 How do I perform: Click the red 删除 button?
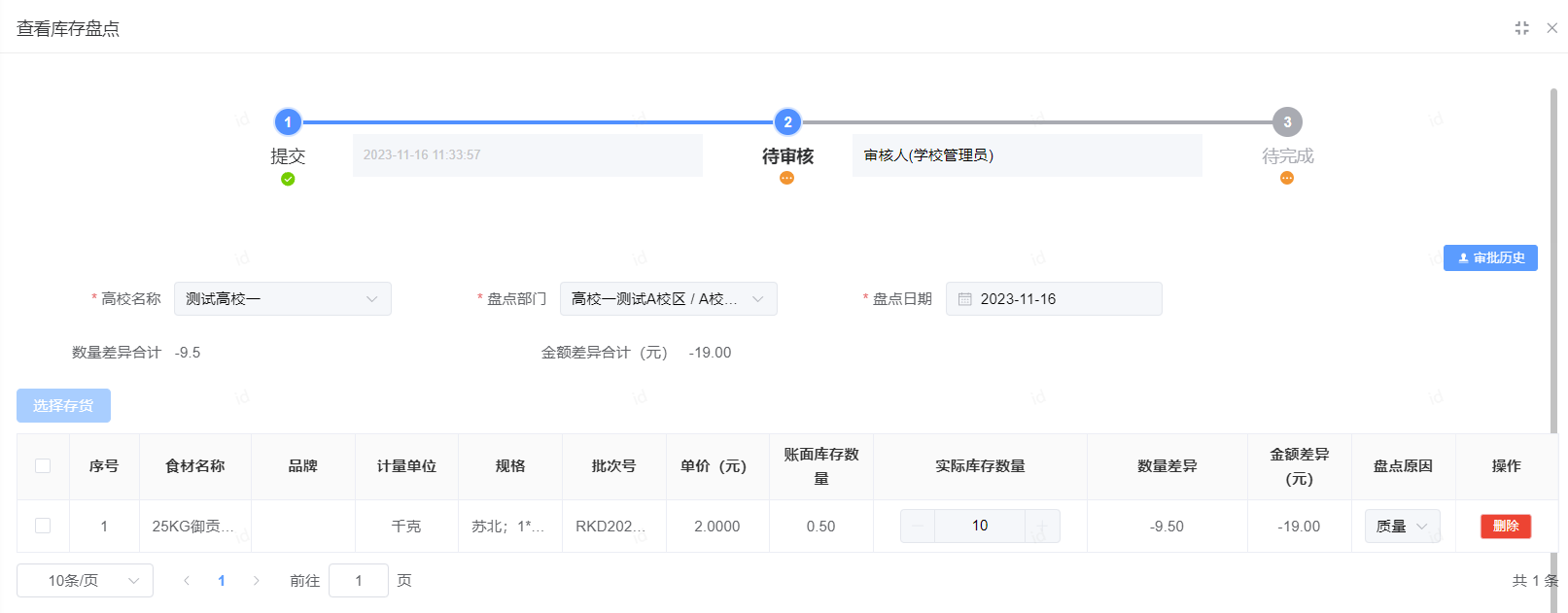pos(1506,526)
